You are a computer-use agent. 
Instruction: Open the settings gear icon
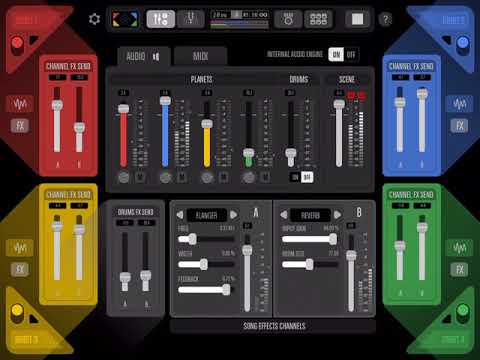tap(95, 19)
